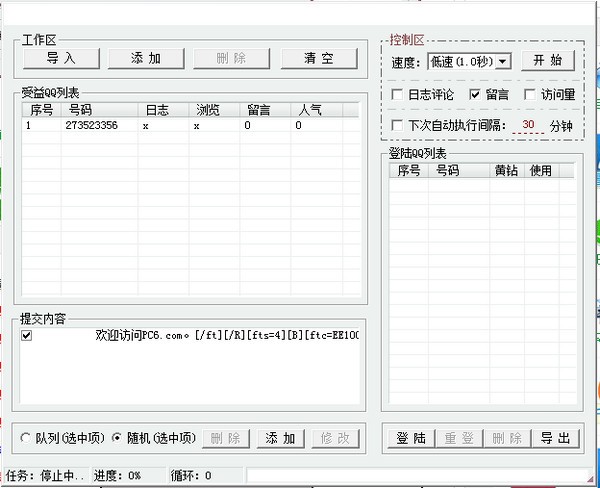Select the 队列(选中项) radio option
Image resolution: width=600 pixels, height=488 pixels.
pyautogui.click(x=26, y=438)
